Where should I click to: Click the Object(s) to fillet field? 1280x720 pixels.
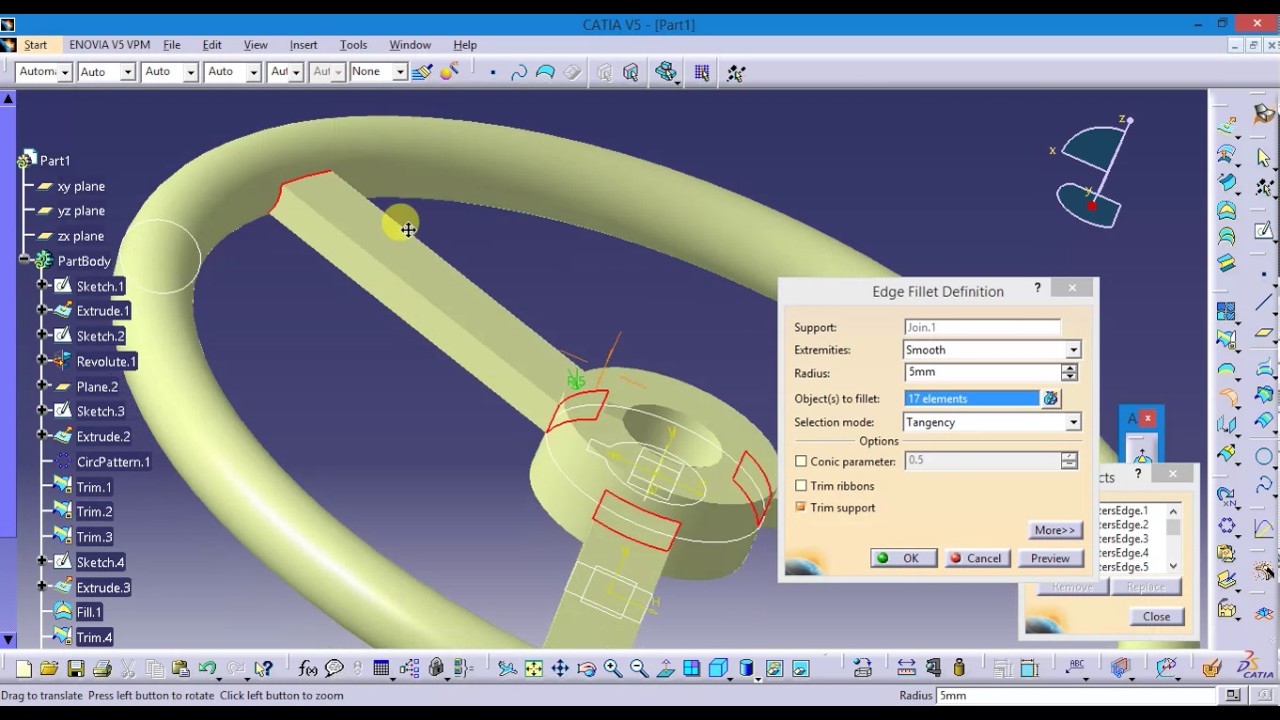point(972,399)
